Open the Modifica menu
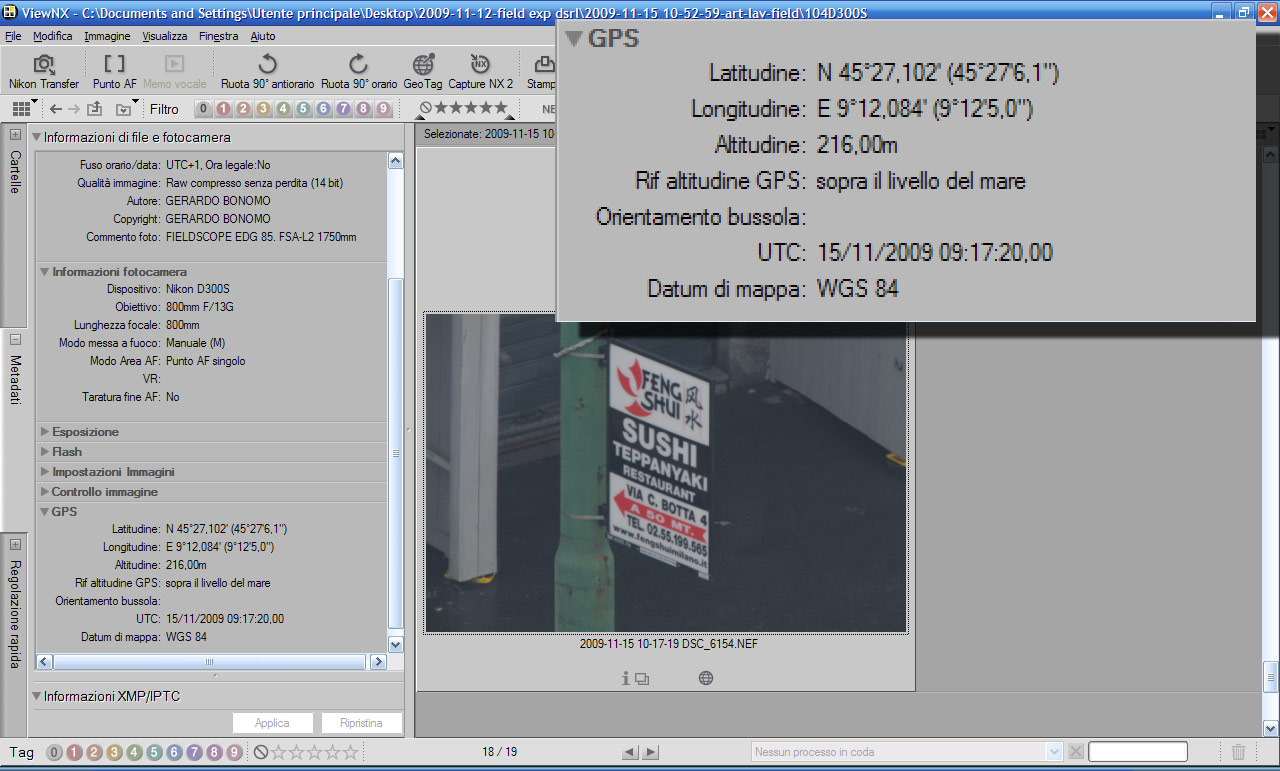Image resolution: width=1280 pixels, height=771 pixels. (x=52, y=36)
